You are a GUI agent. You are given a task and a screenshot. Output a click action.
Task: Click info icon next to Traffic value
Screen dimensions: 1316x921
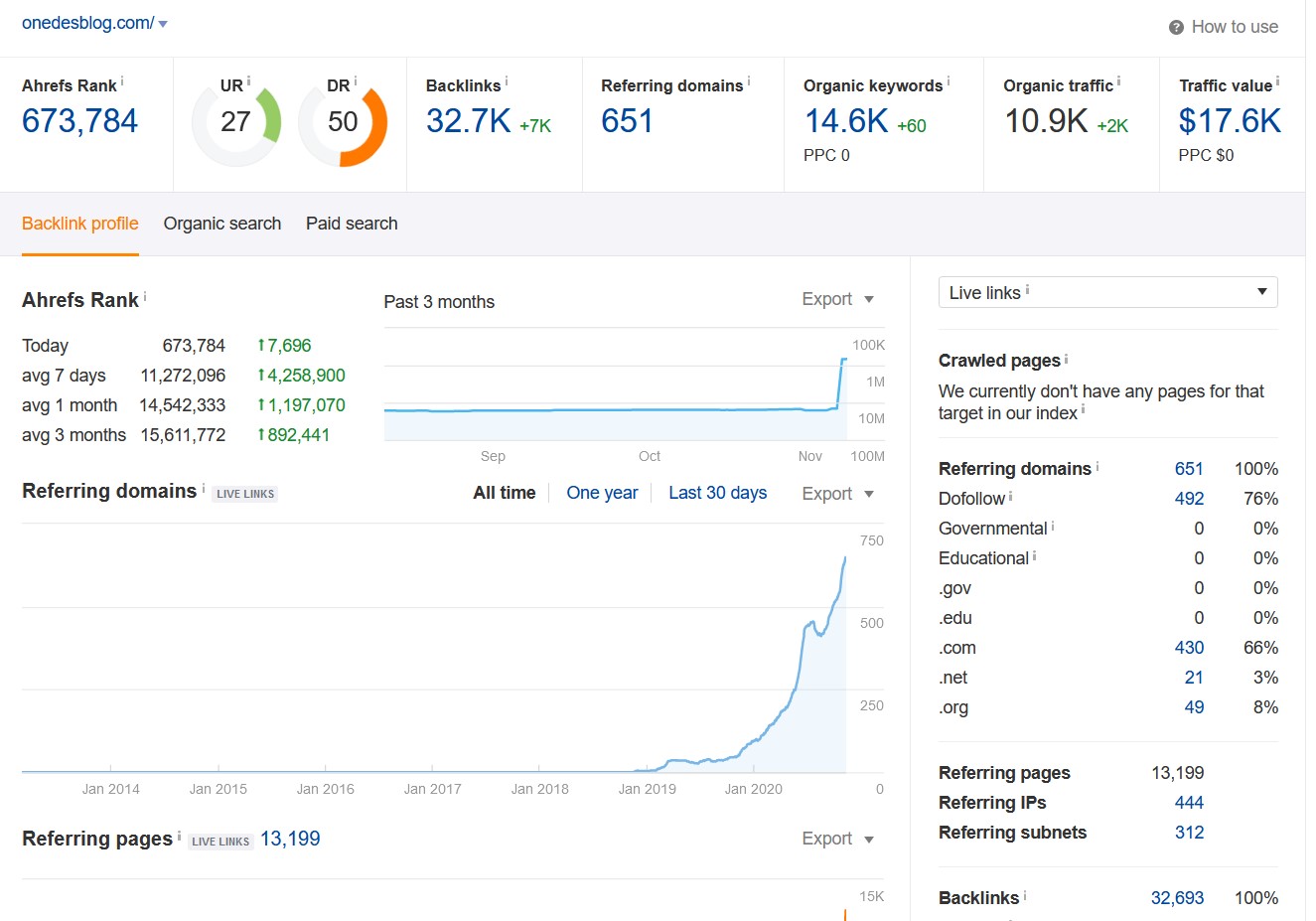coord(1277,81)
